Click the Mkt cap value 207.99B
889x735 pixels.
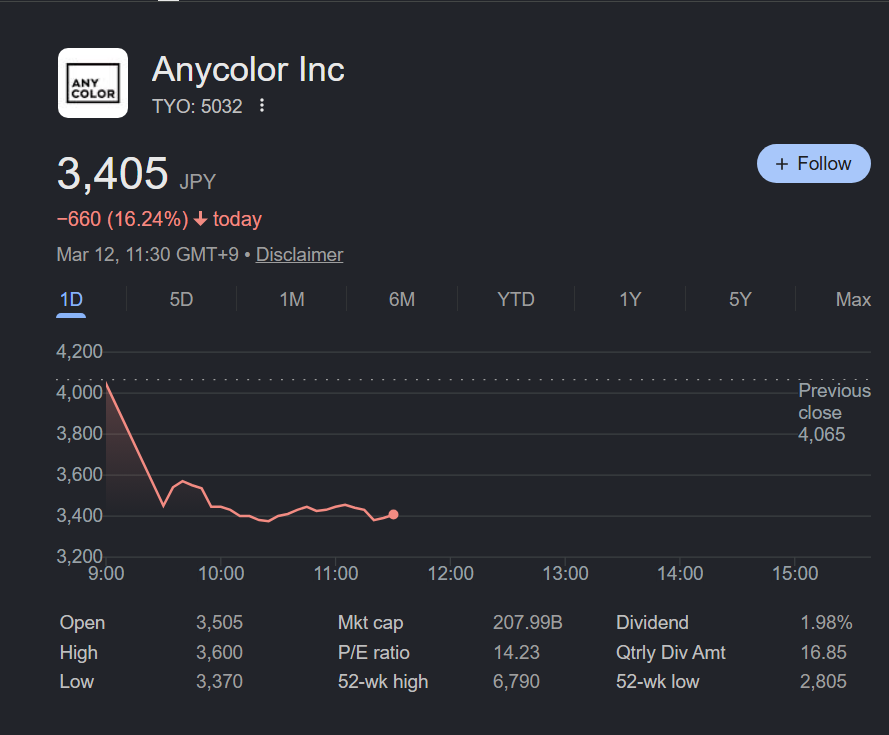point(527,623)
